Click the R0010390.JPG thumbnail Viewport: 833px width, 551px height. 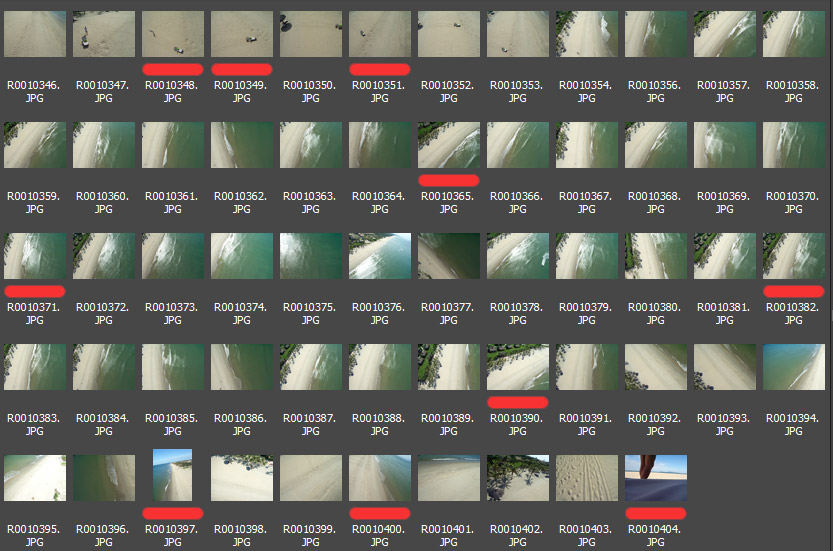click(x=518, y=367)
